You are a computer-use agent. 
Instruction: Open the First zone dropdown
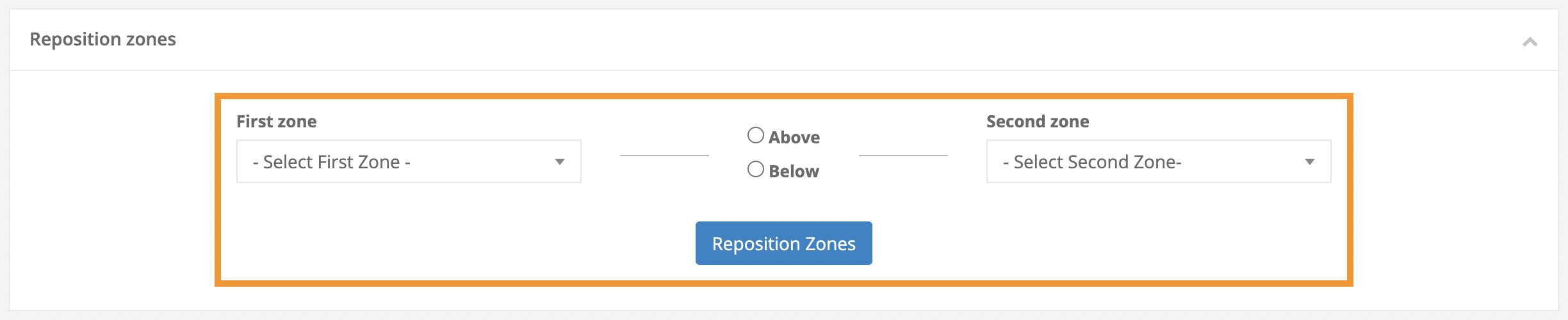[409, 161]
